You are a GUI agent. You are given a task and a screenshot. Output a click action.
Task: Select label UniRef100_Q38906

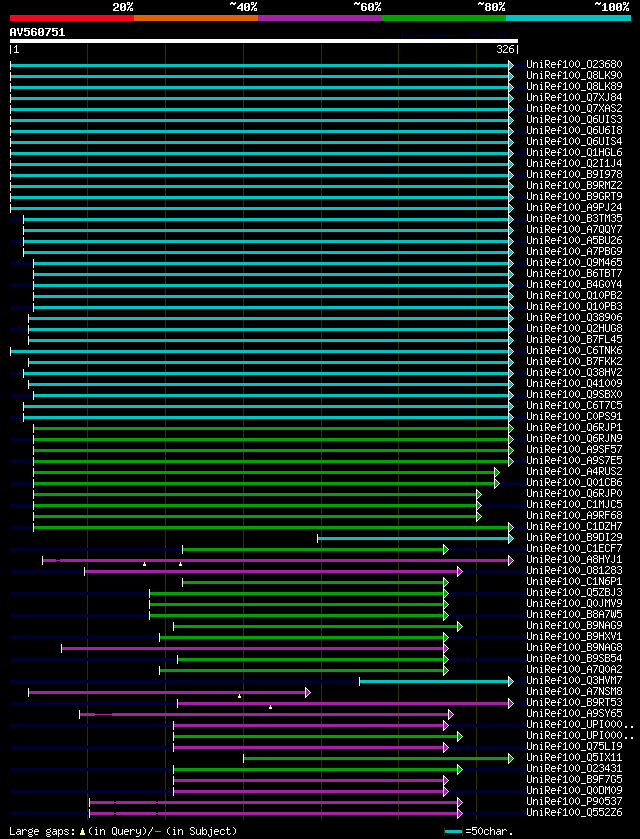click(x=574, y=318)
